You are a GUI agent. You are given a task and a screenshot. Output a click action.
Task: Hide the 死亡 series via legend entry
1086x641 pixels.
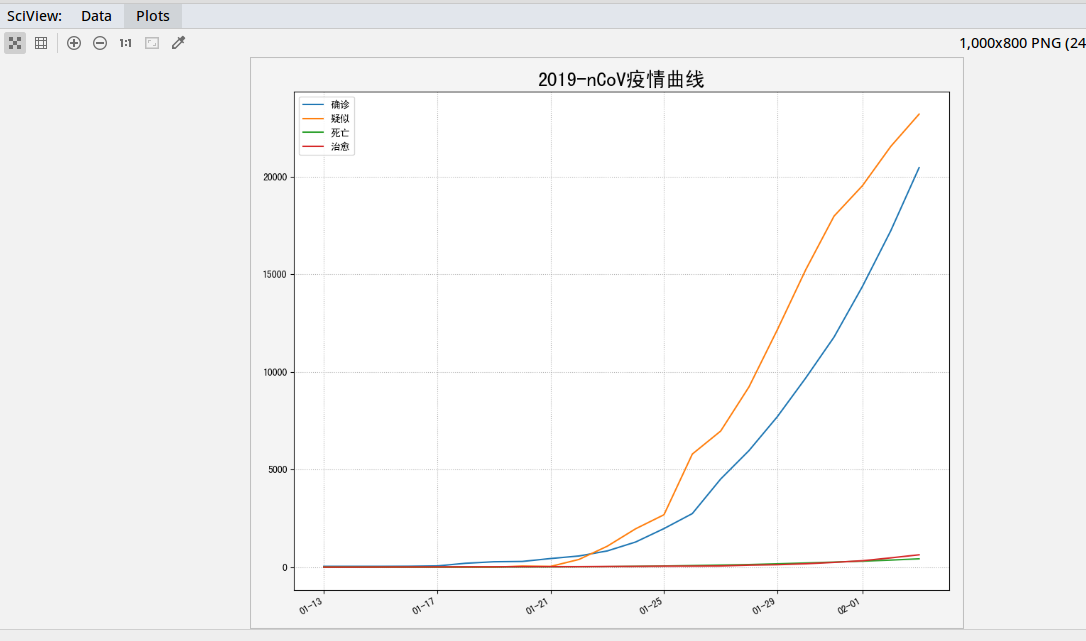pyautogui.click(x=338, y=132)
